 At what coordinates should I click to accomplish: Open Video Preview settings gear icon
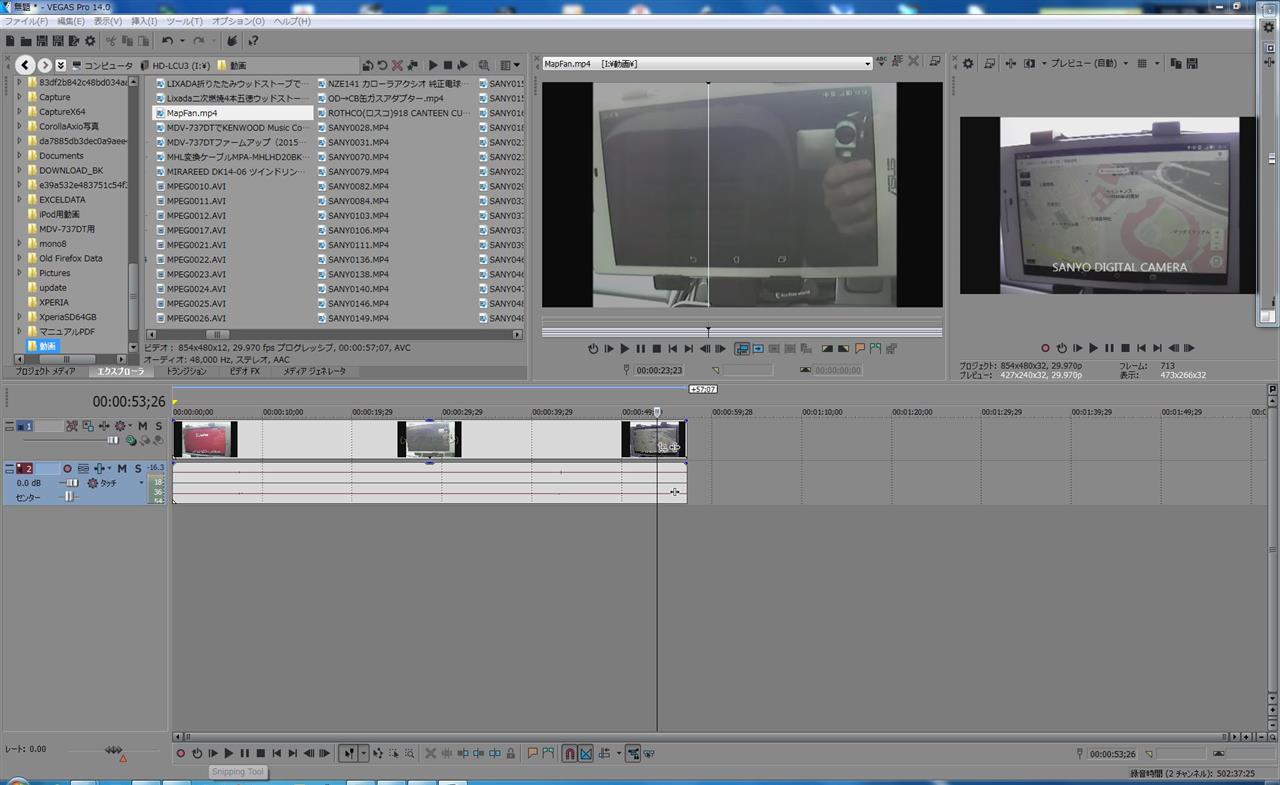967,63
